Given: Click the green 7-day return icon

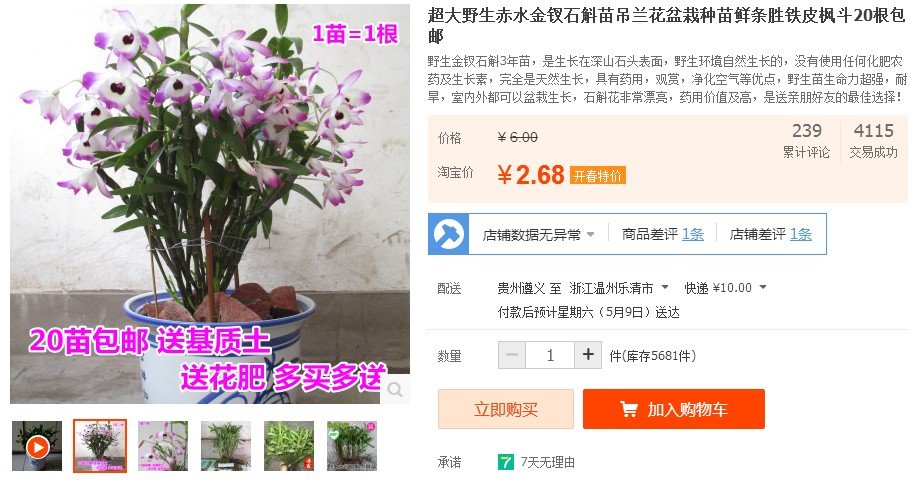Looking at the screenshot, I should (506, 463).
